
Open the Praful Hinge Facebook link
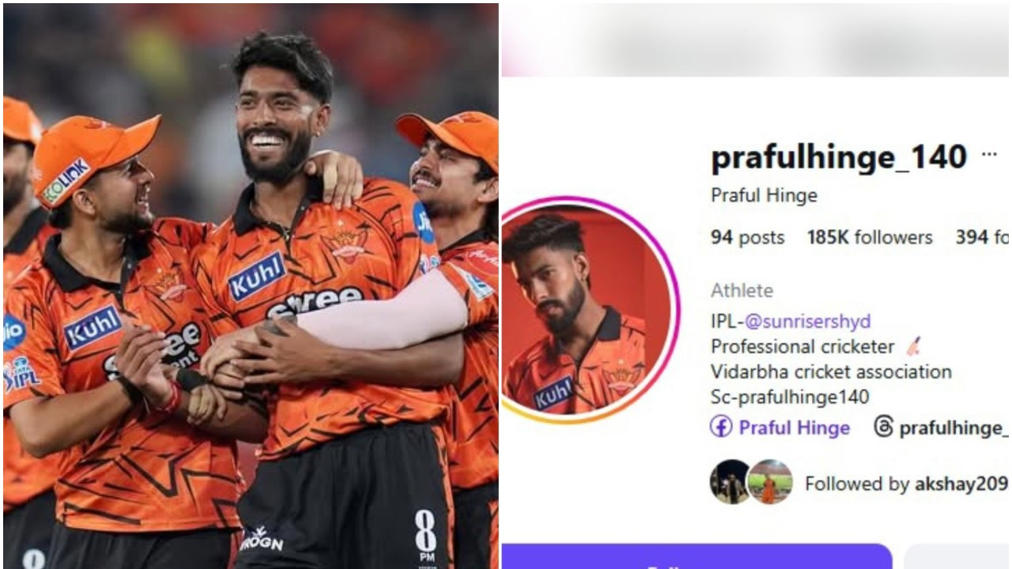[x=794, y=428]
